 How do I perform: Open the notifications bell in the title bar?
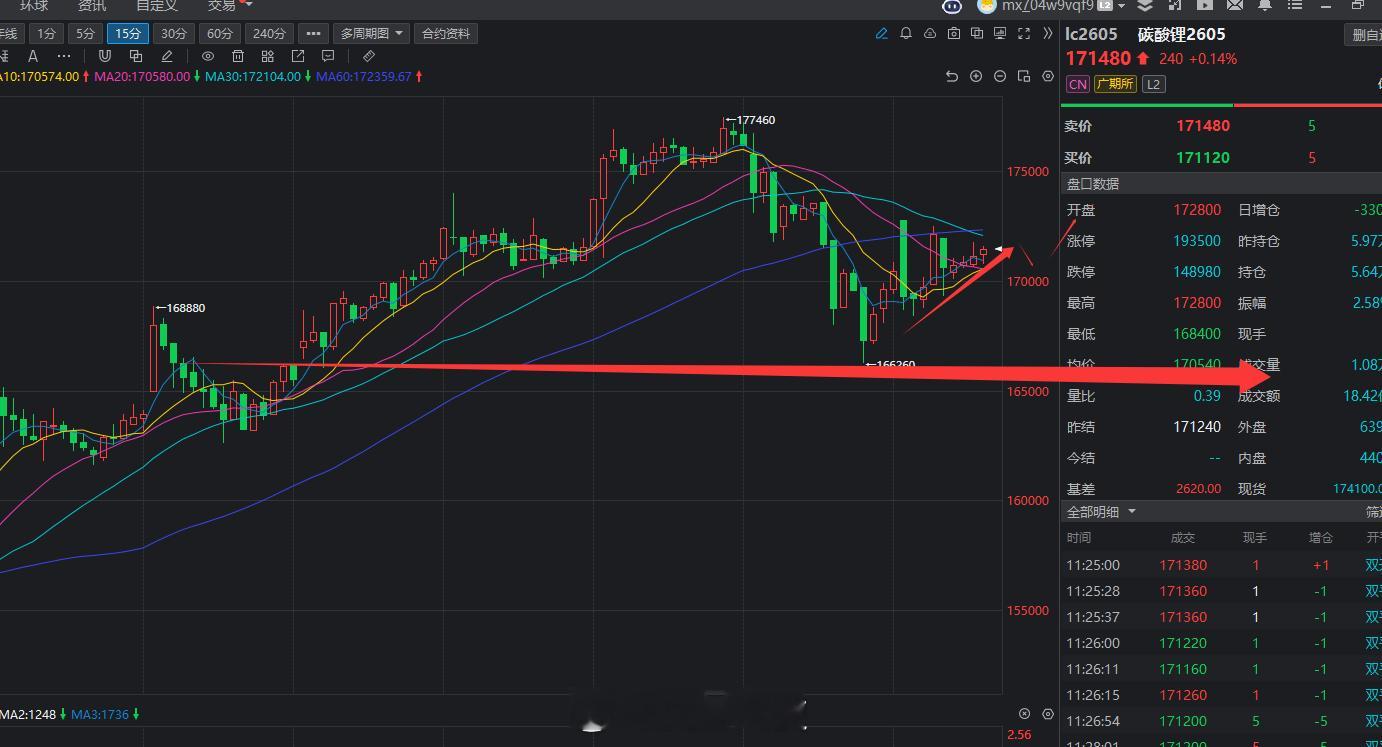coord(1265,5)
